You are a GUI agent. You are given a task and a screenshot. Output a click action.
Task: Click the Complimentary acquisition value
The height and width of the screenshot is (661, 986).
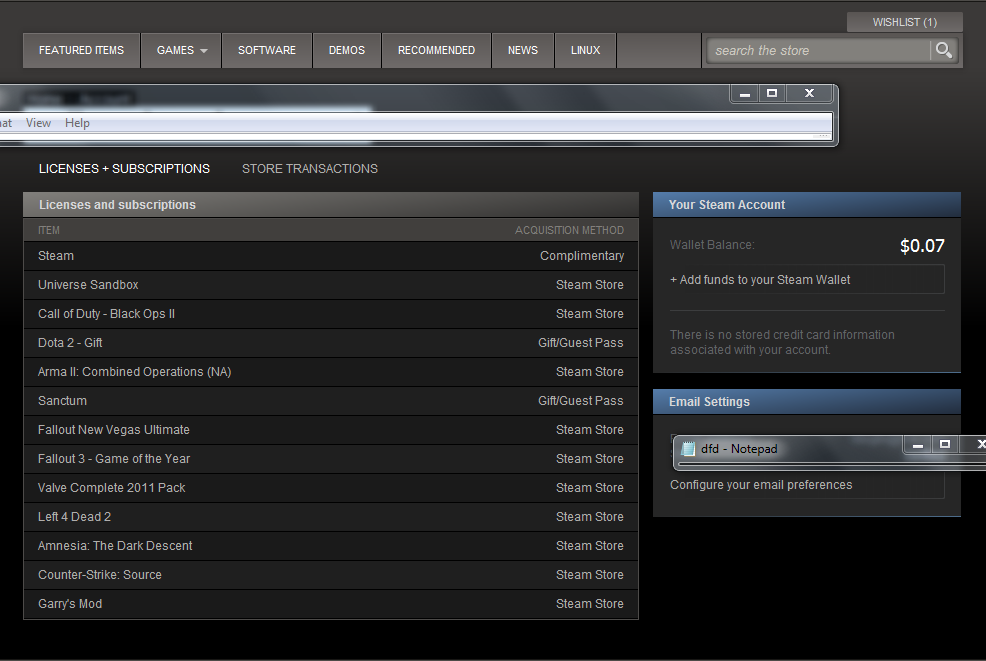pyautogui.click(x=582, y=256)
